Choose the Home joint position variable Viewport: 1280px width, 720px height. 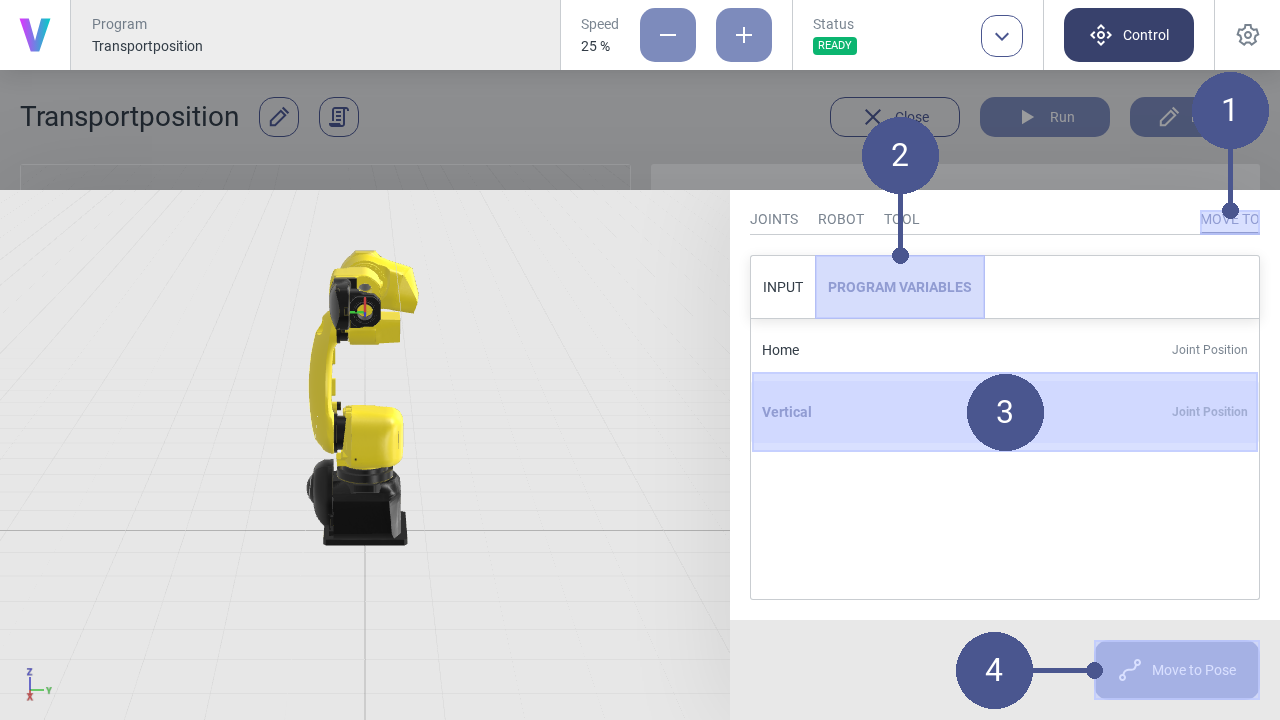(x=1004, y=350)
